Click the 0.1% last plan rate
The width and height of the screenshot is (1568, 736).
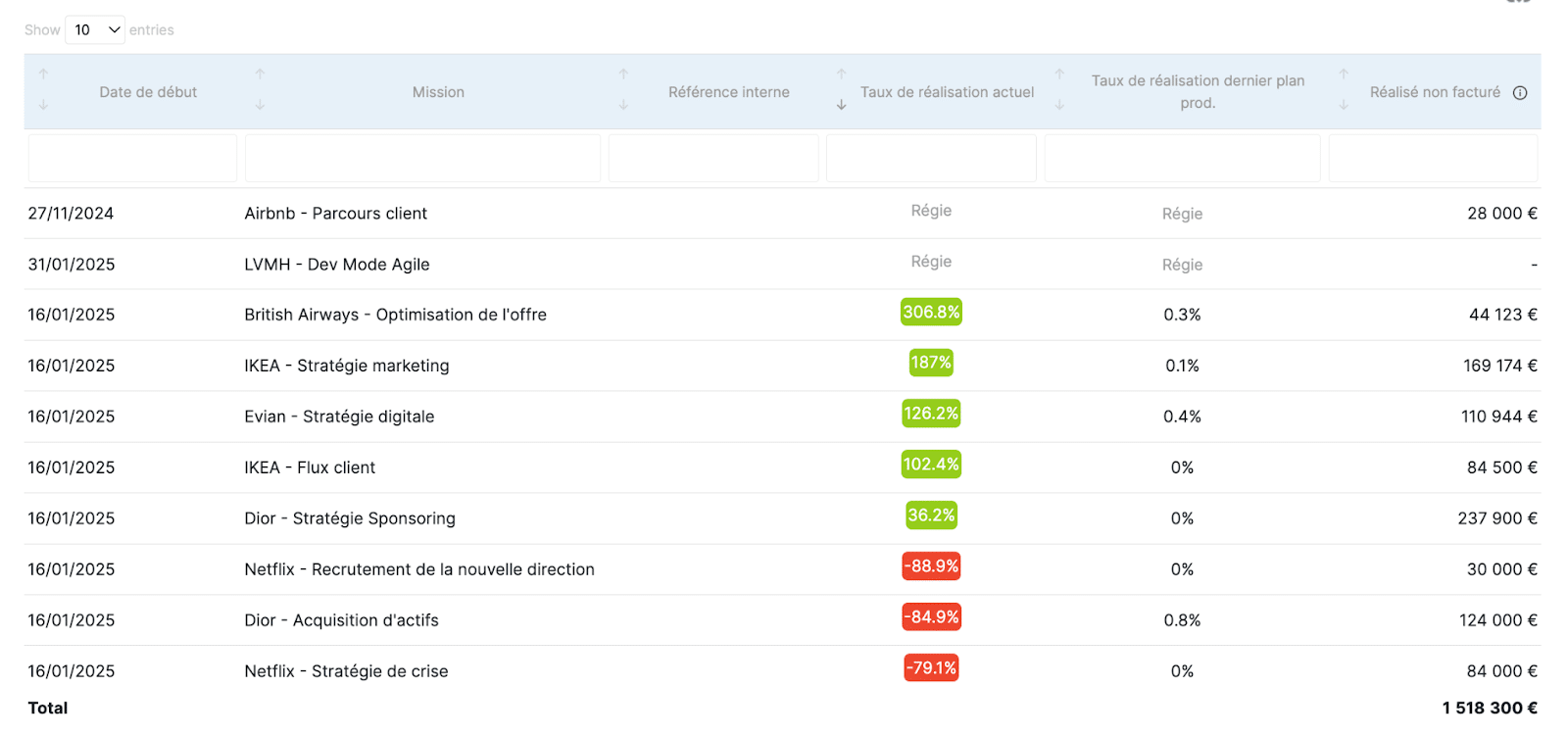(1183, 366)
